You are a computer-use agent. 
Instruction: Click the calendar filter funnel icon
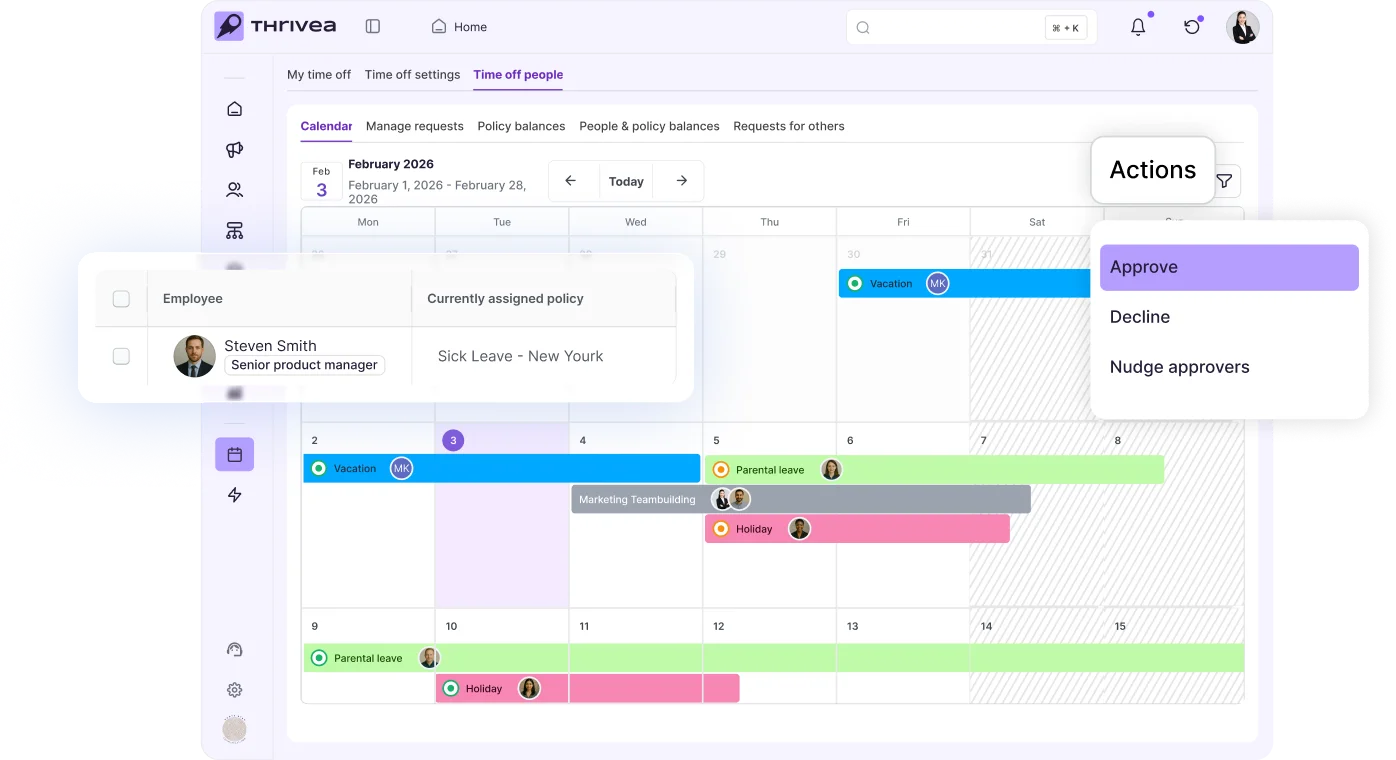point(1224,181)
